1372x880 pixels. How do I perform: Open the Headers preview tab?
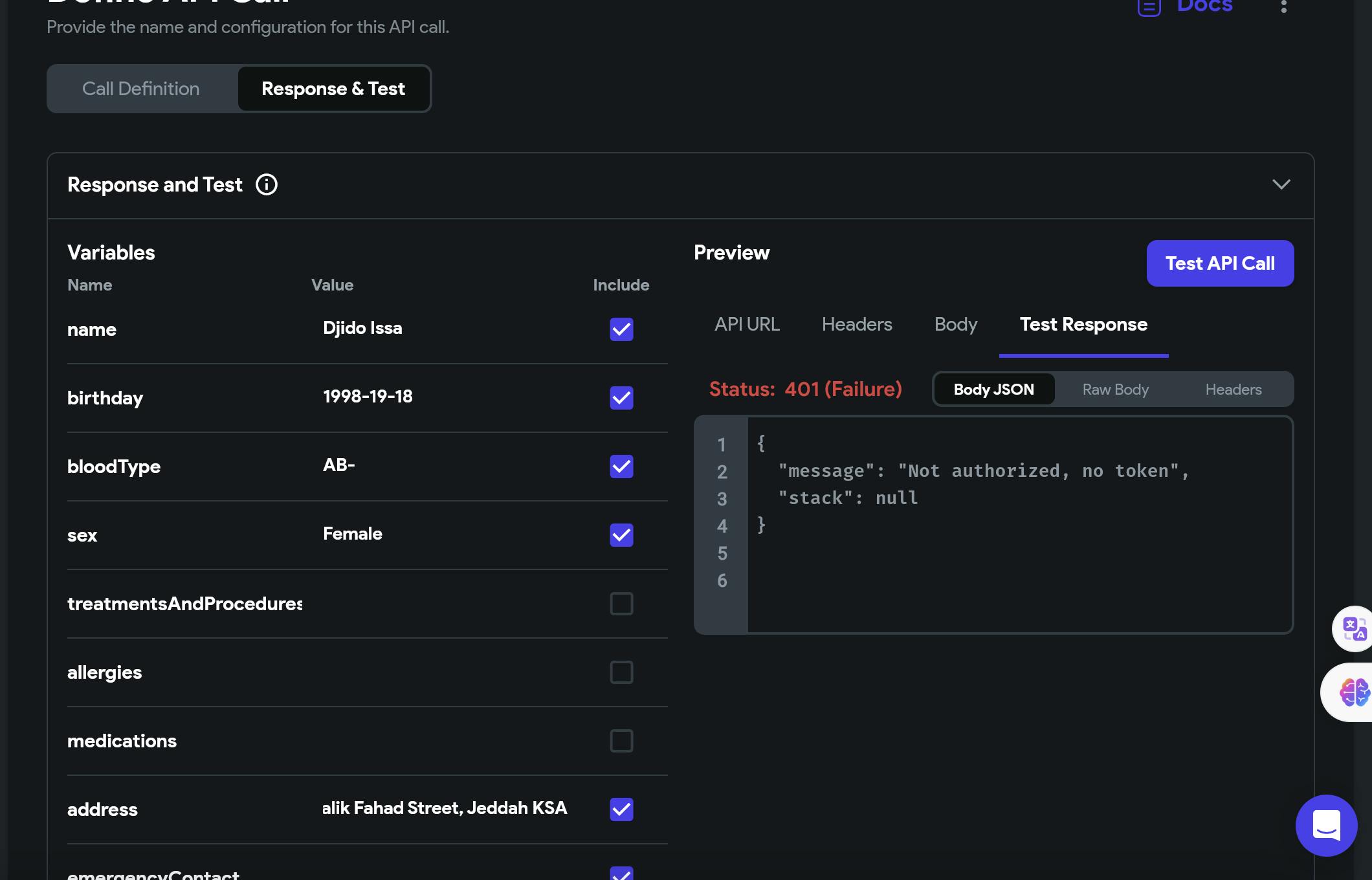[857, 324]
